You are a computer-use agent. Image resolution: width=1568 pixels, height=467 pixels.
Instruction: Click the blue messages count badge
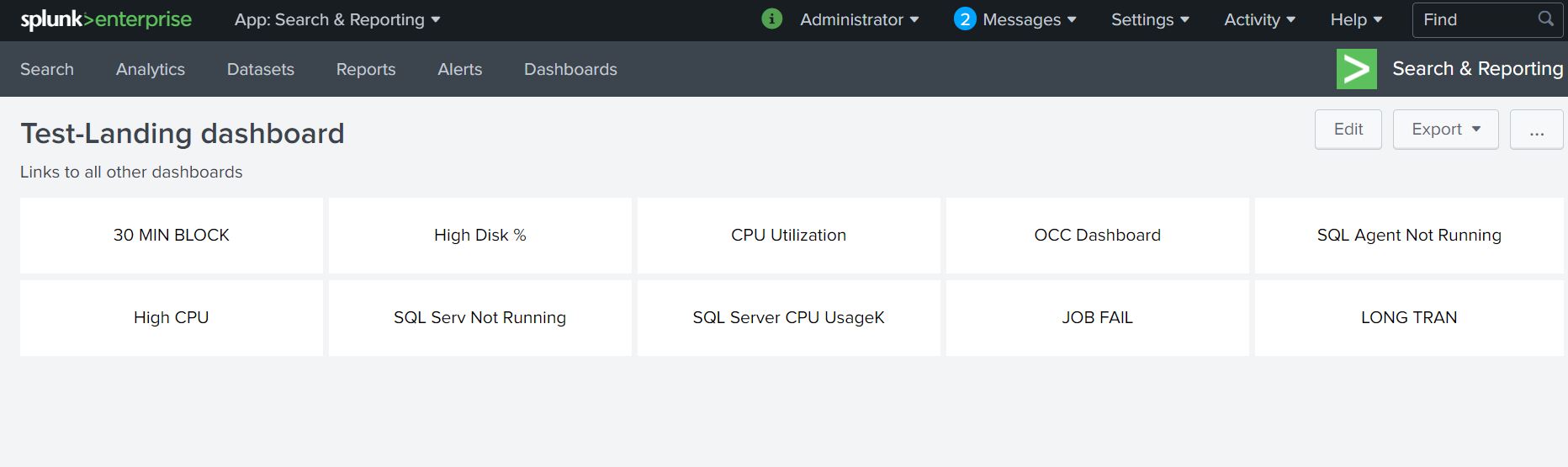965,19
